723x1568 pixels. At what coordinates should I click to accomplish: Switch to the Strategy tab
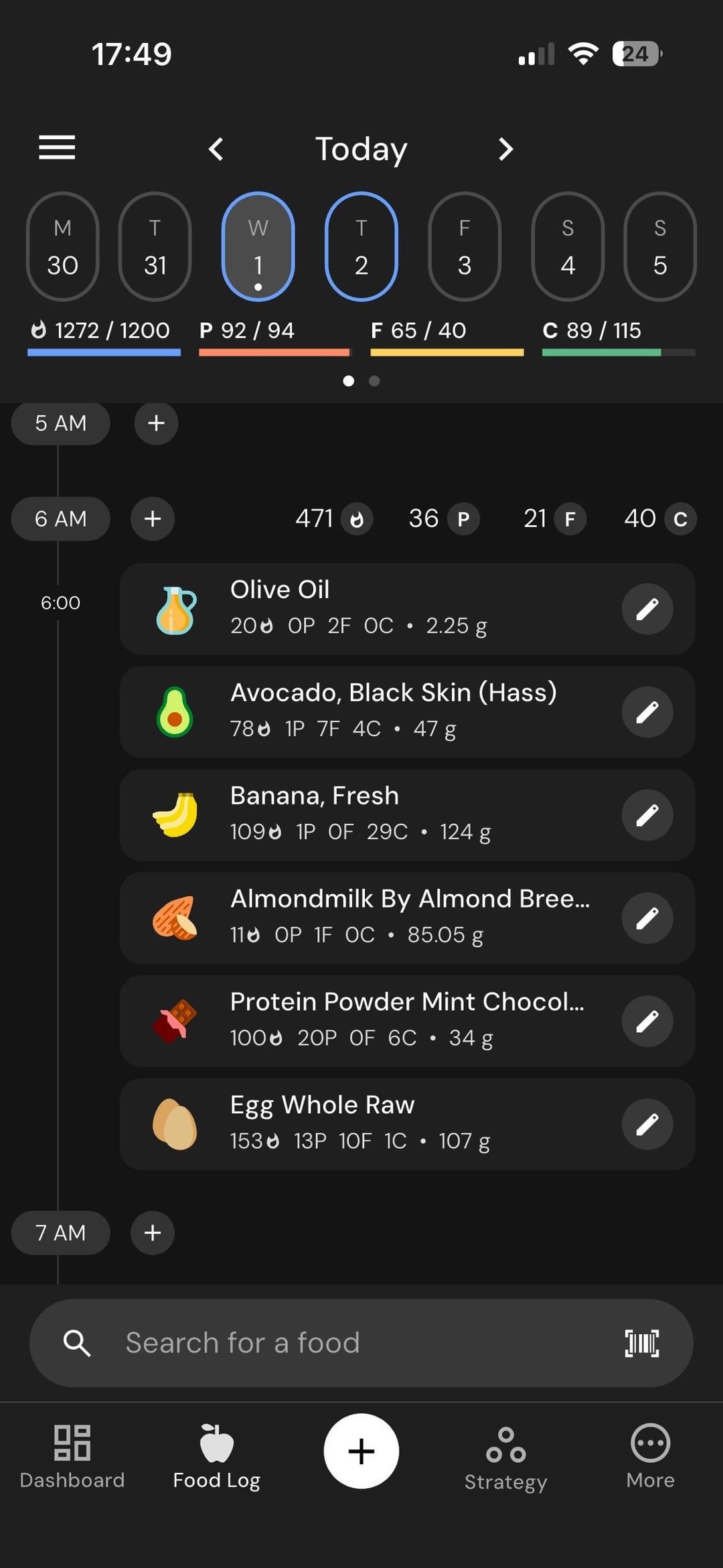click(505, 1453)
